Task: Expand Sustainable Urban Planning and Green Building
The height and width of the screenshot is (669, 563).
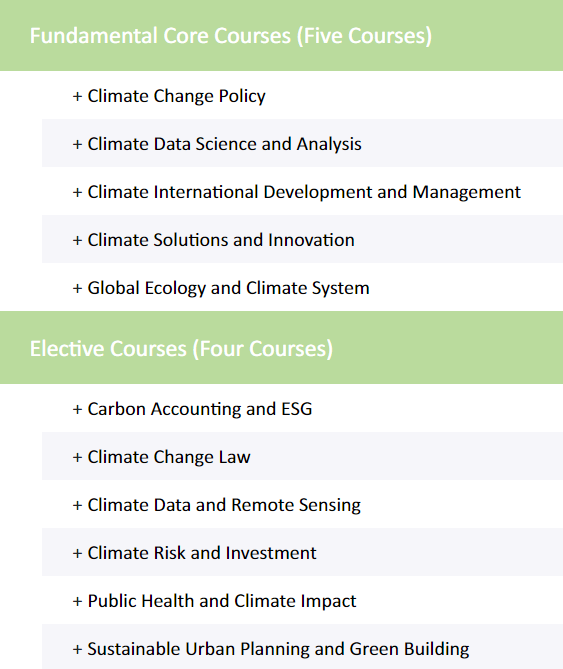Action: (x=302, y=647)
